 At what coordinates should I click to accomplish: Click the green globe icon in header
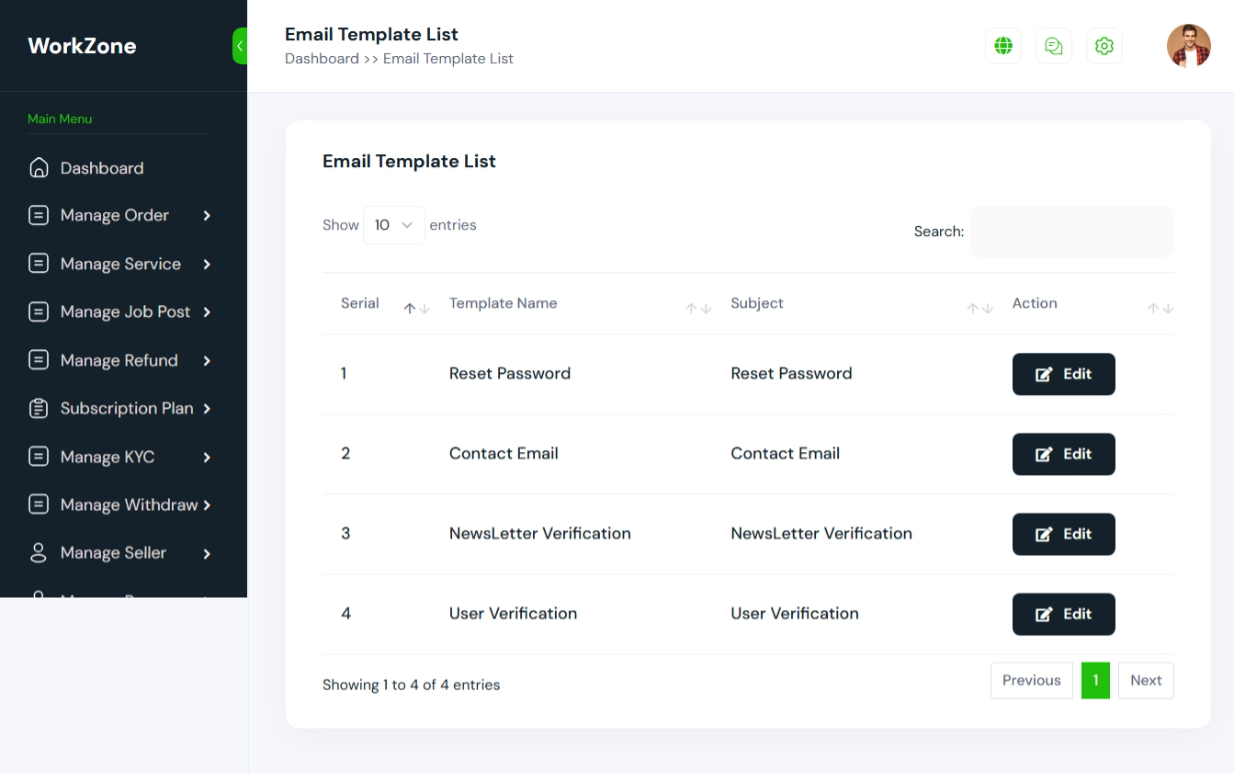[1003, 46]
